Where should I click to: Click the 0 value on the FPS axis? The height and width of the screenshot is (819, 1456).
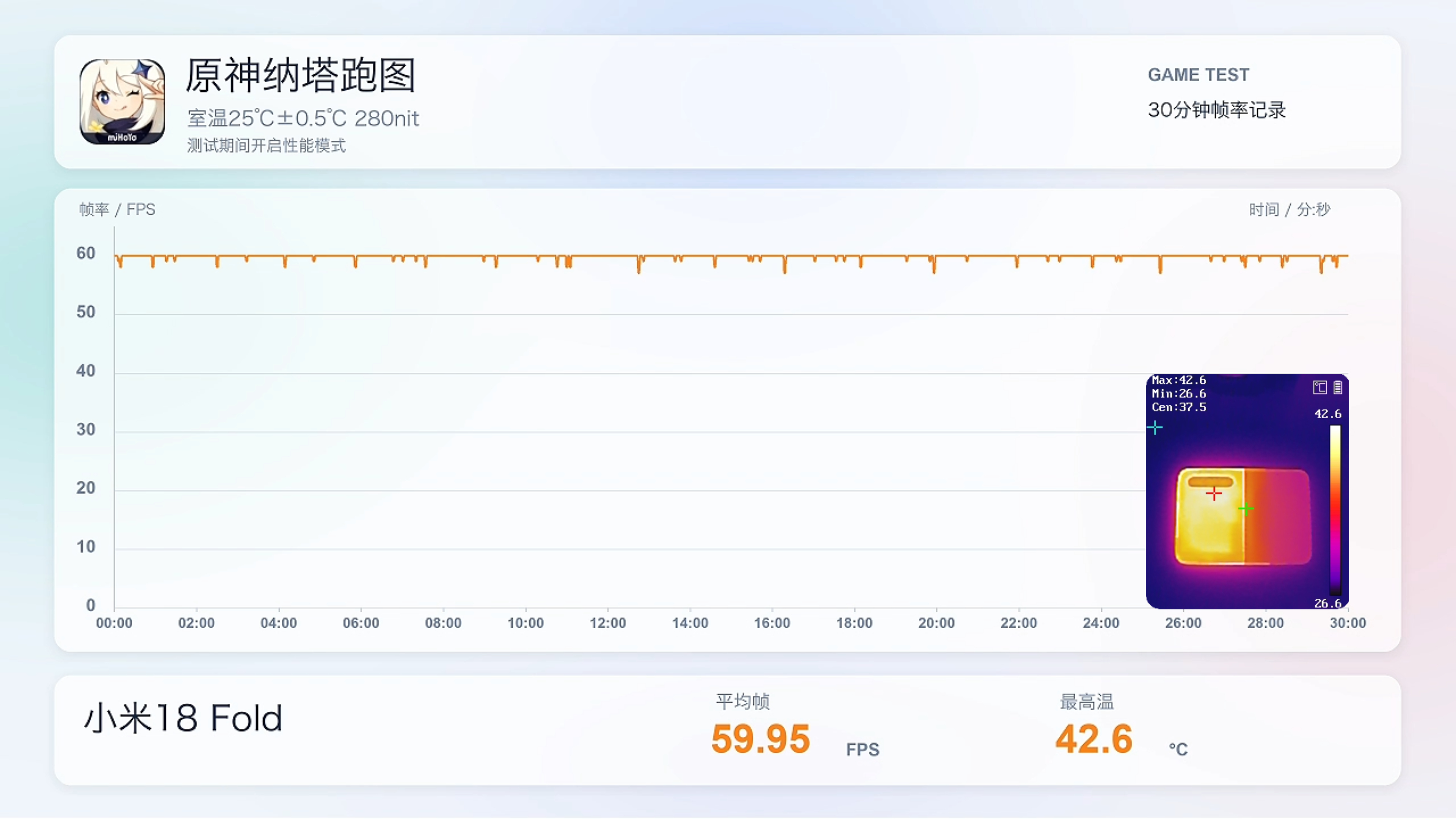(91, 606)
